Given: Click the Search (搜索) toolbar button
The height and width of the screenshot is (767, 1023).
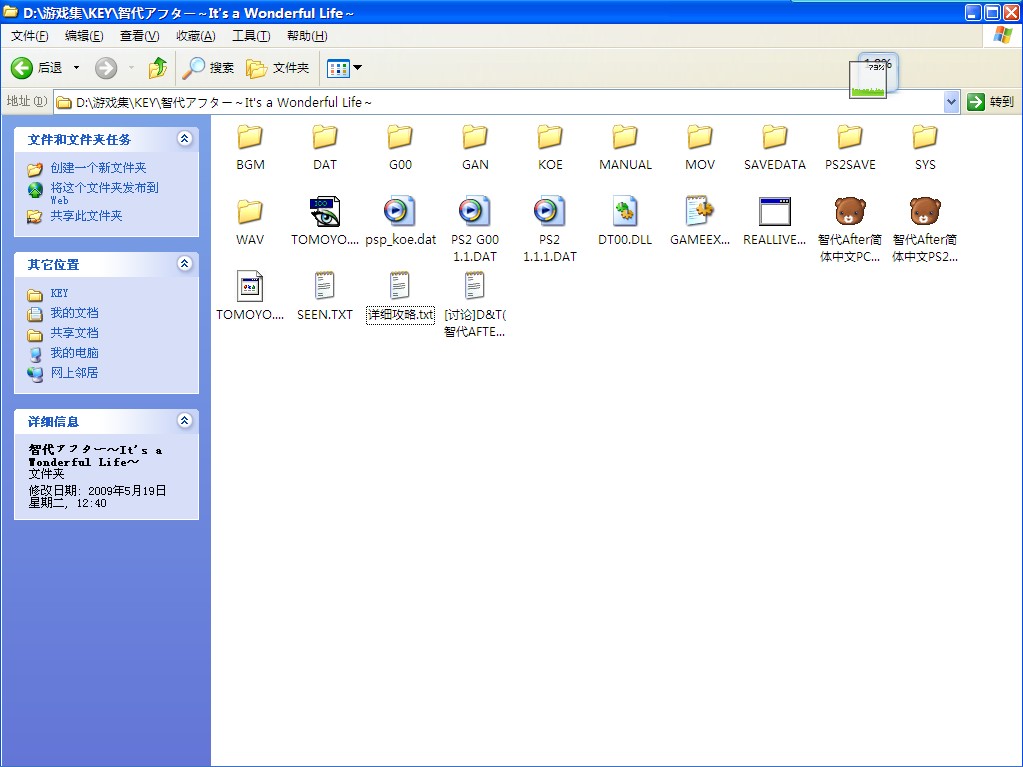Looking at the screenshot, I should (x=207, y=67).
